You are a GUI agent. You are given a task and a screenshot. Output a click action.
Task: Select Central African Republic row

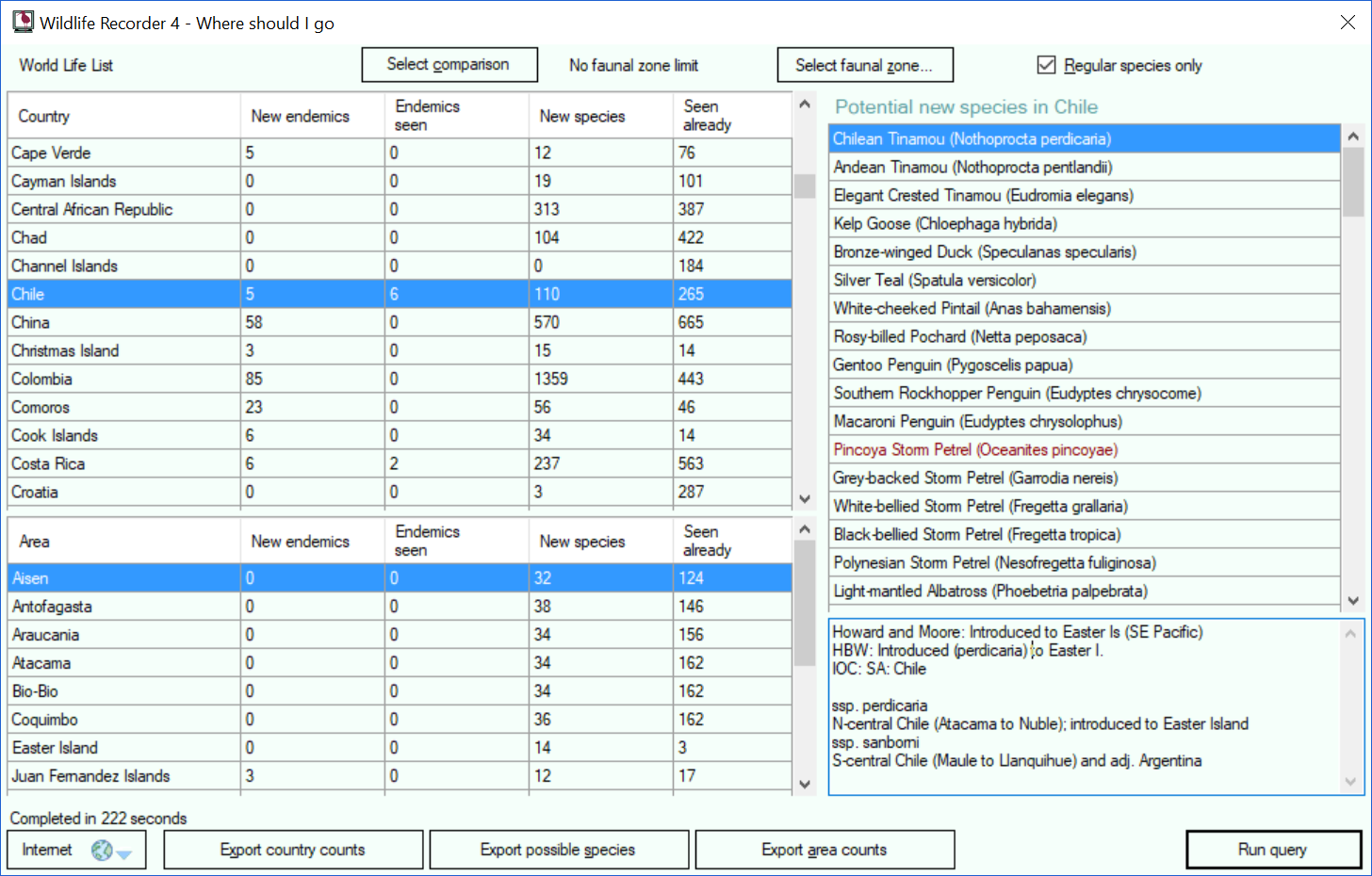(x=400, y=209)
